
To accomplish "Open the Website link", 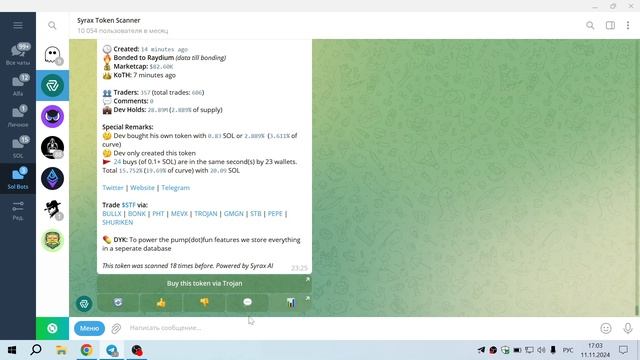I will (142, 188).
